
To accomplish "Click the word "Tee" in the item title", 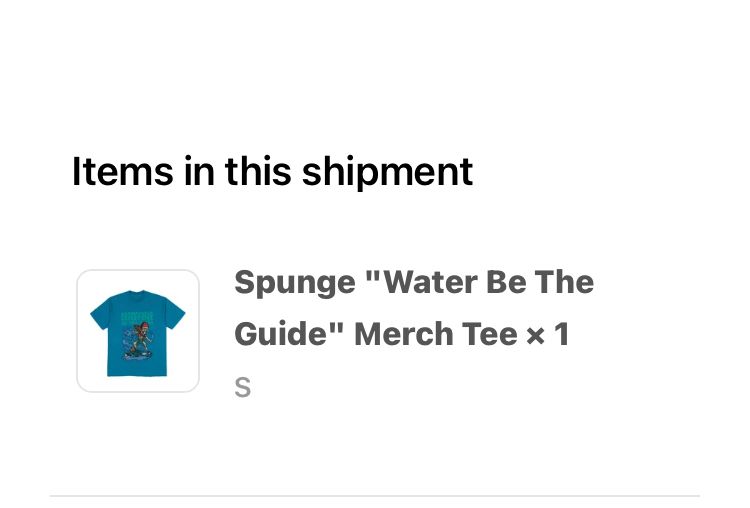I will (x=490, y=334).
